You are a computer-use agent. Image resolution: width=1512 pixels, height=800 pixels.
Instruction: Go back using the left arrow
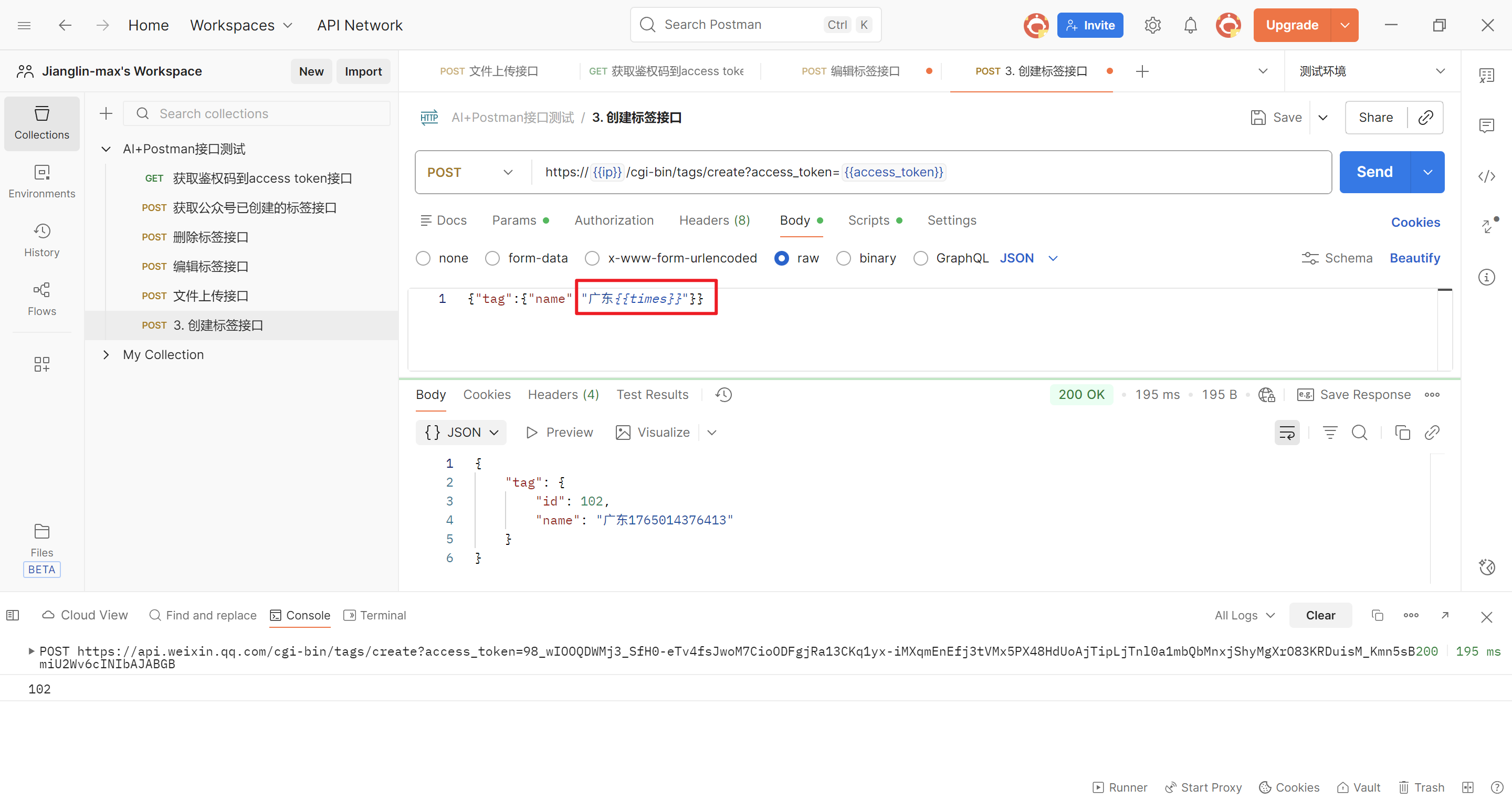tap(65, 25)
